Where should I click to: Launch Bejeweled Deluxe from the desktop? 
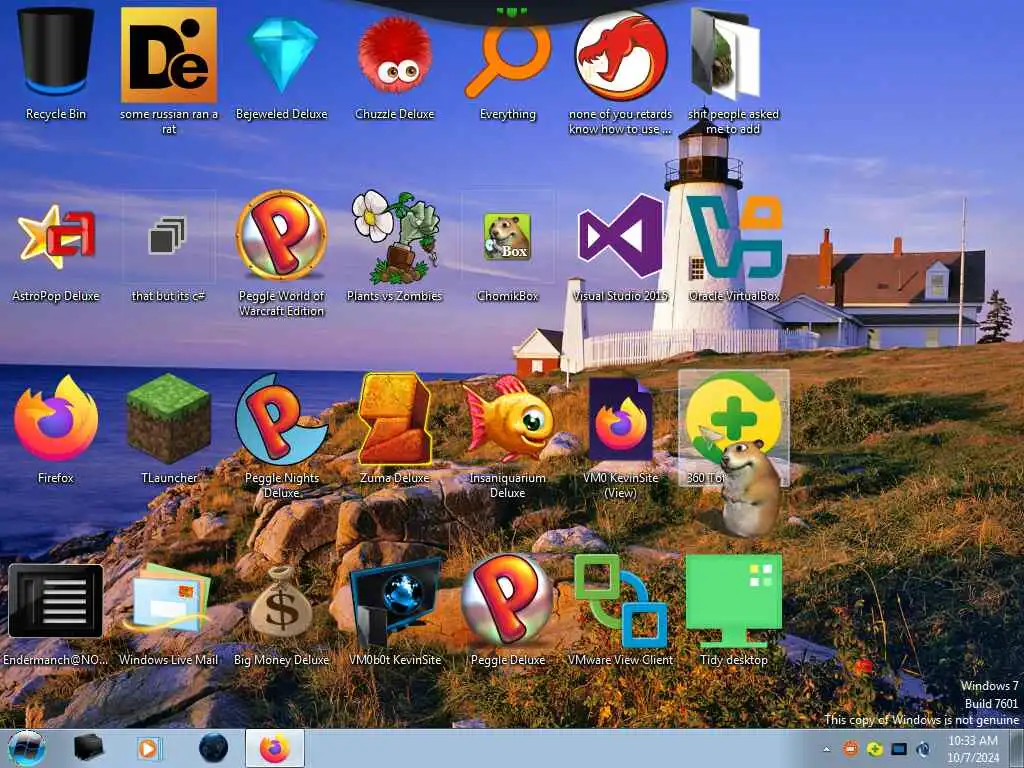click(281, 64)
